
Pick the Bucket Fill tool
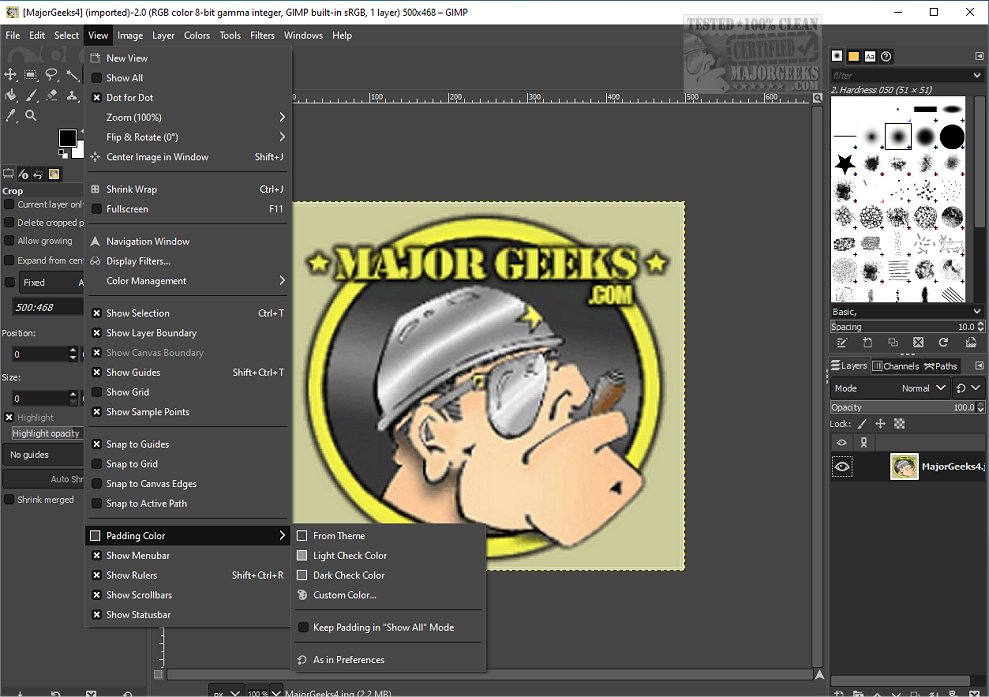tap(11, 96)
